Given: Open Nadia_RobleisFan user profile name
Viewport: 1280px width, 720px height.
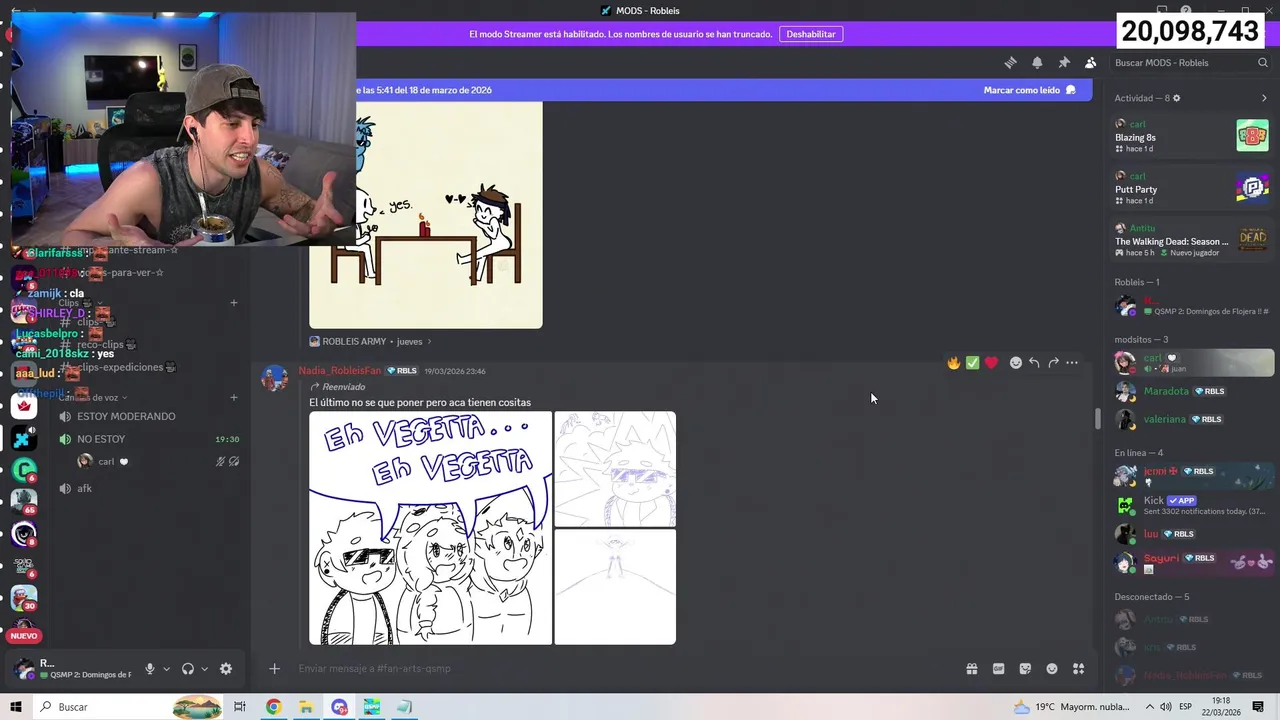Looking at the screenshot, I should tap(339, 371).
